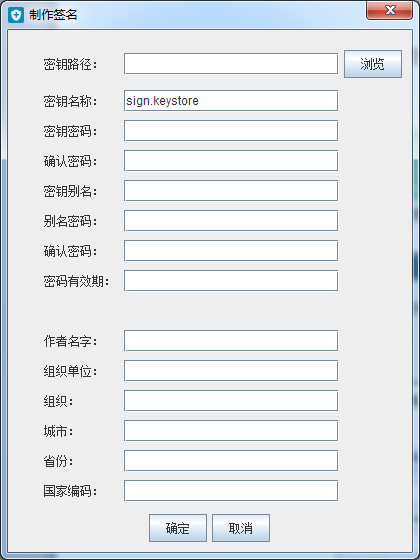Screen dimensions: 420x560
Task: Click the shield app icon in title bar
Action: coord(16,15)
